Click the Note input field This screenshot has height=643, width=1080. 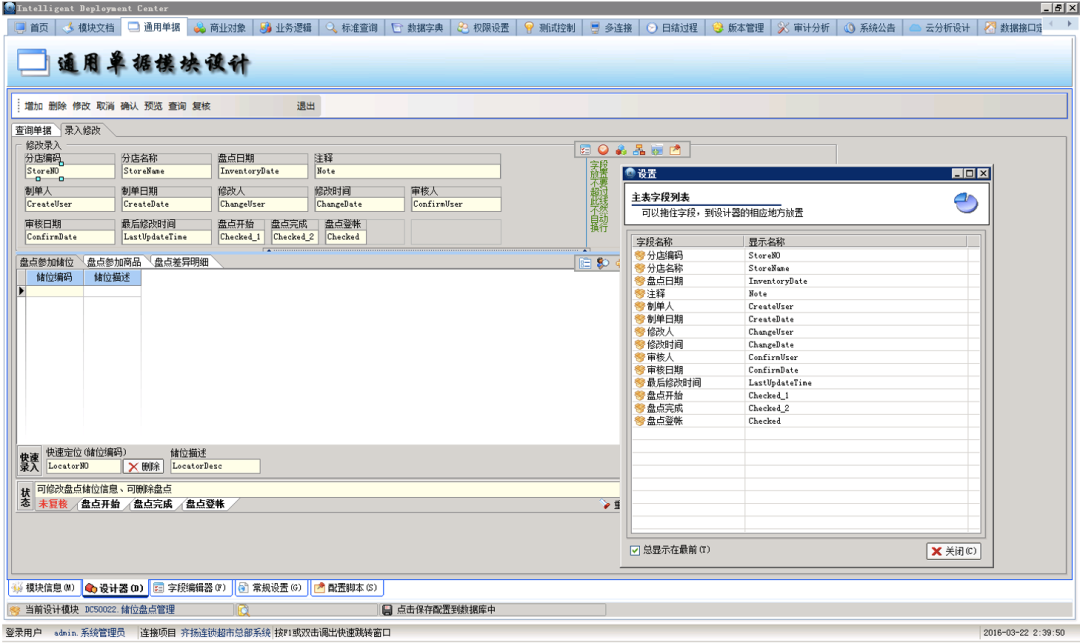point(407,171)
